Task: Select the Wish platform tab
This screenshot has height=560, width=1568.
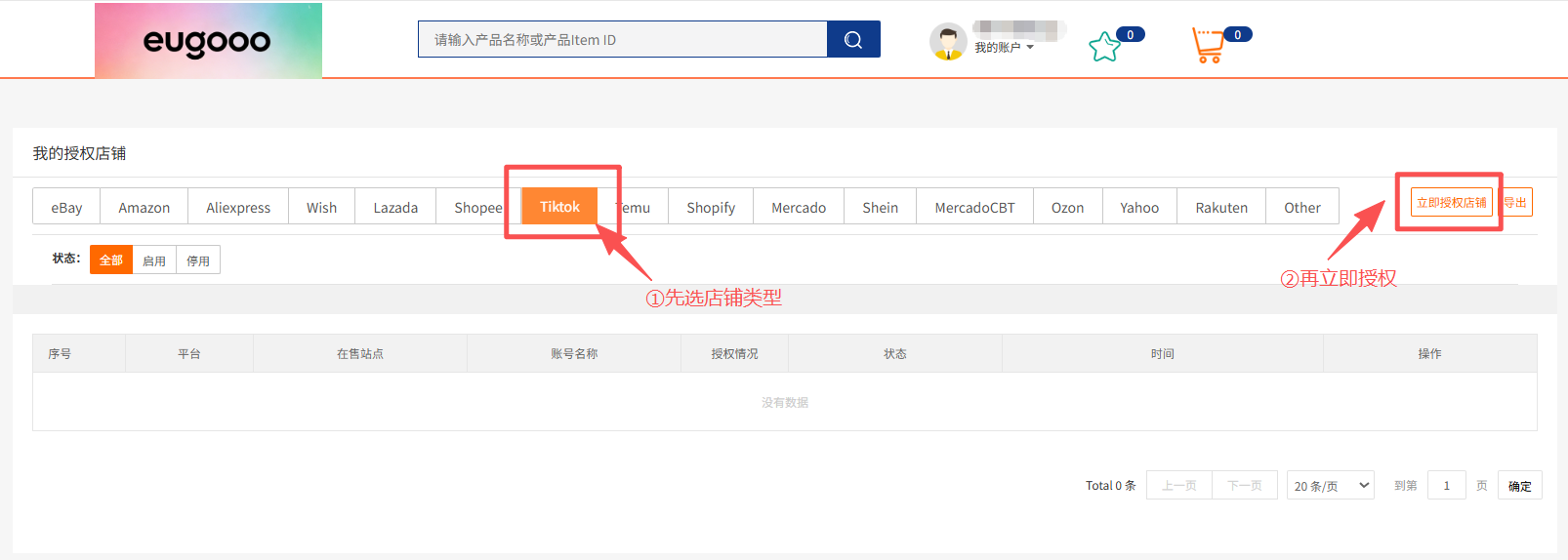Action: tap(321, 207)
